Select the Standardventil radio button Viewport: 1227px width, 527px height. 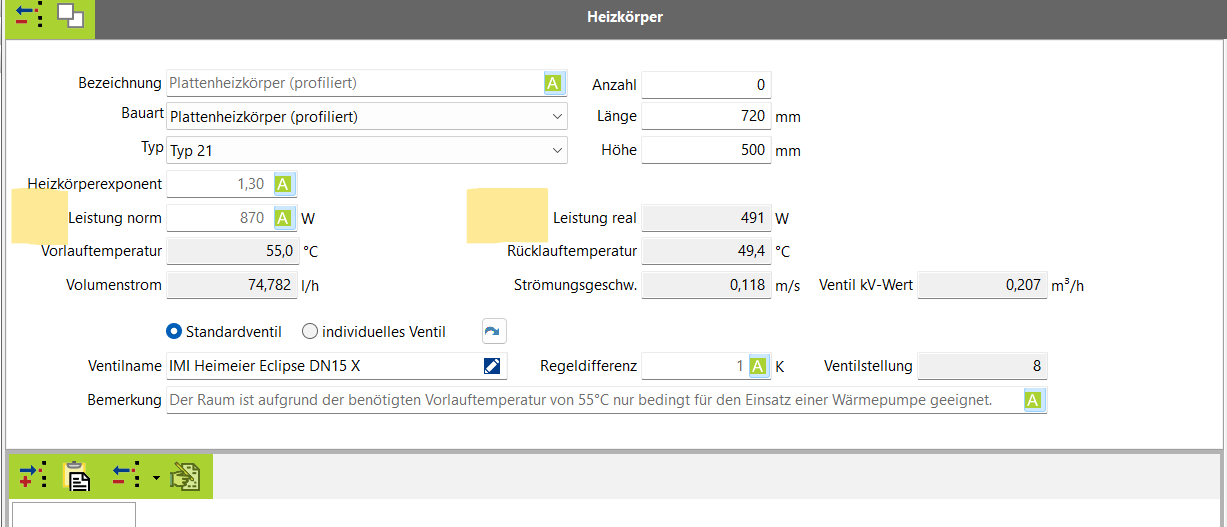click(x=174, y=331)
